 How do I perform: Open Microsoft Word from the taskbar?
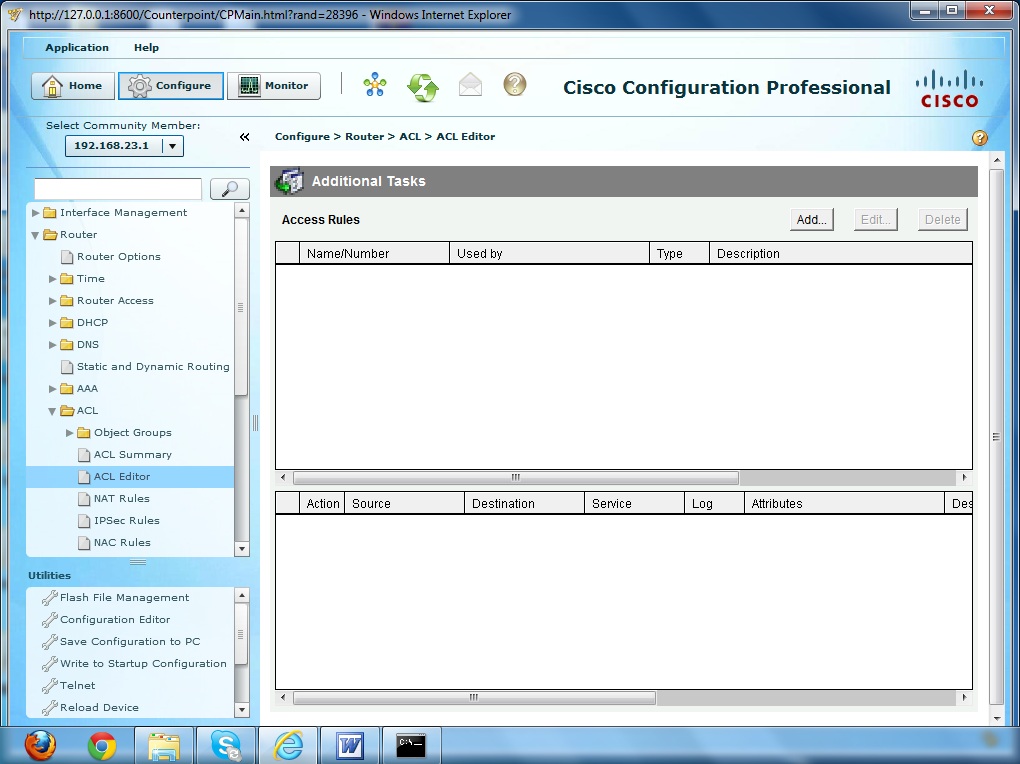coord(350,744)
